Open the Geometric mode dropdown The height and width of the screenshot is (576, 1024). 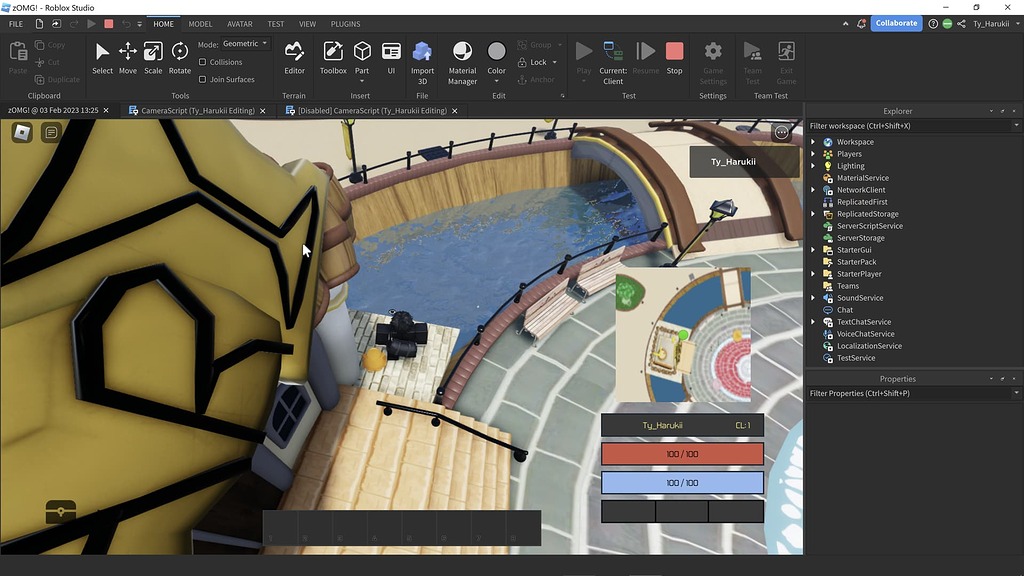click(x=245, y=44)
